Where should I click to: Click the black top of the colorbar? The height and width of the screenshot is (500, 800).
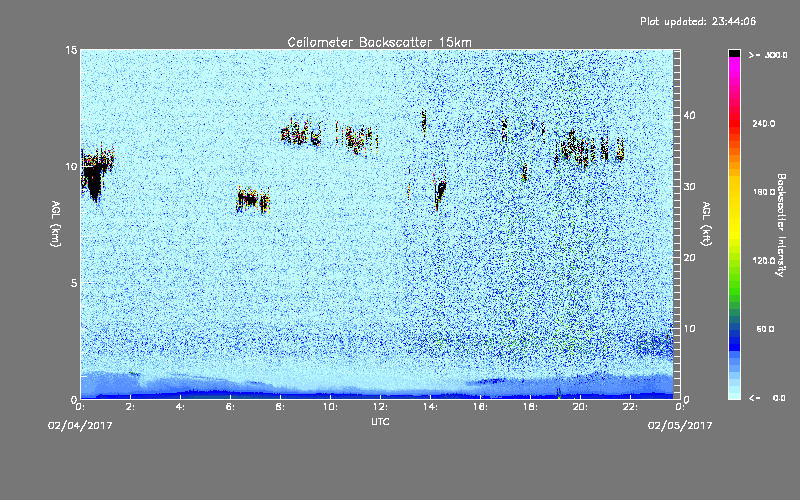coord(734,53)
